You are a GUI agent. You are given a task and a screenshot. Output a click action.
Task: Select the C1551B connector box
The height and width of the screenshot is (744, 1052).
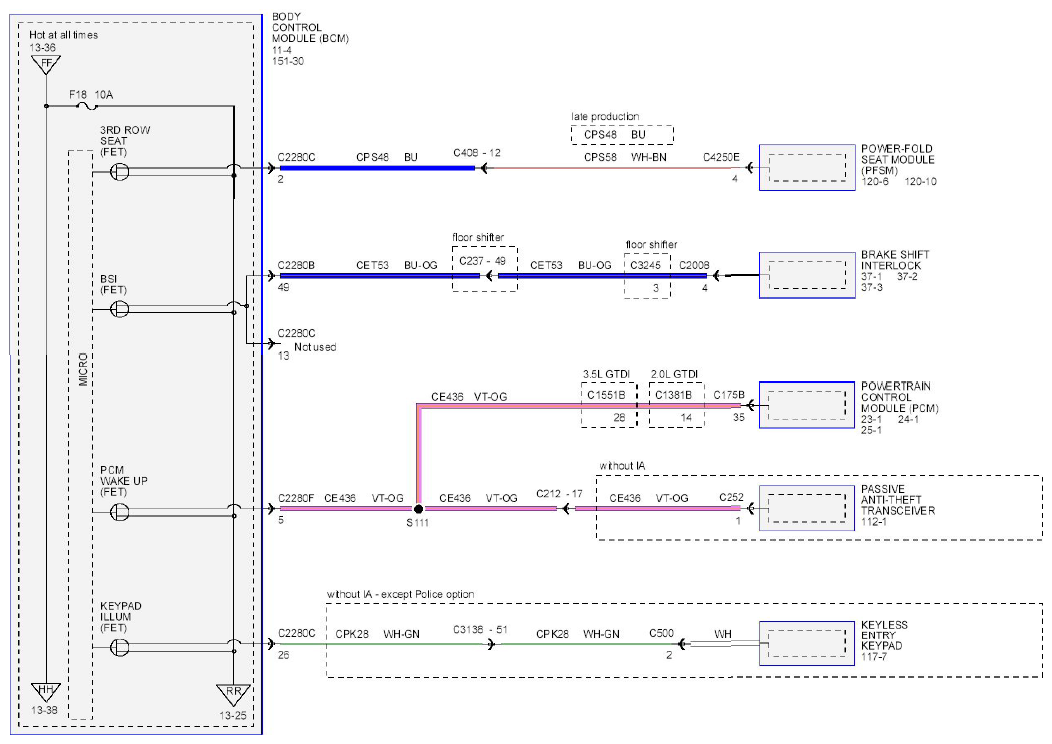click(x=609, y=405)
